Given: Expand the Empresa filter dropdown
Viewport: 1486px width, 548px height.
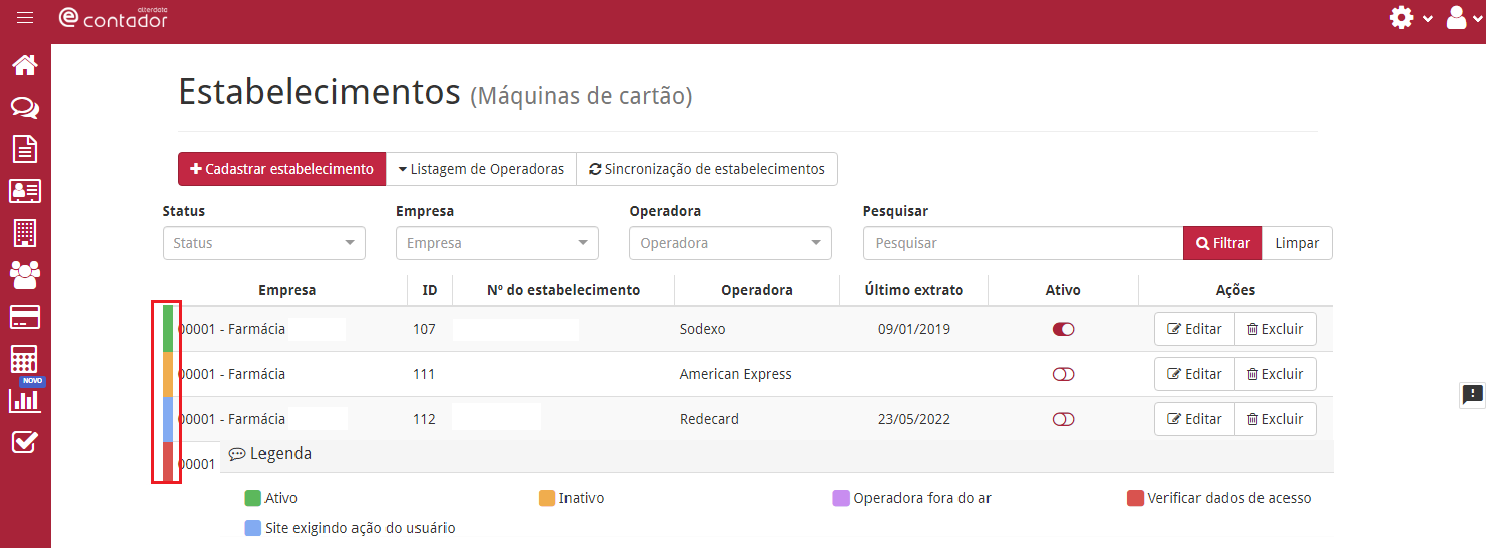Looking at the screenshot, I should click(x=497, y=243).
